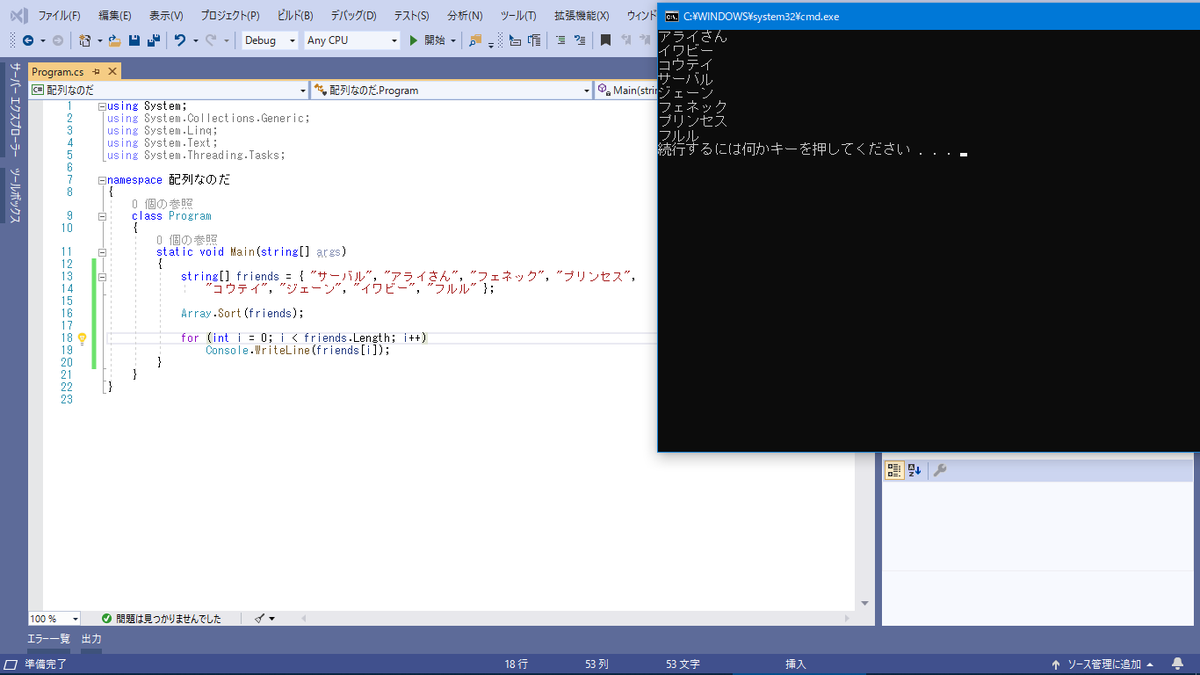Open the ツール(T) menu

pos(518,16)
